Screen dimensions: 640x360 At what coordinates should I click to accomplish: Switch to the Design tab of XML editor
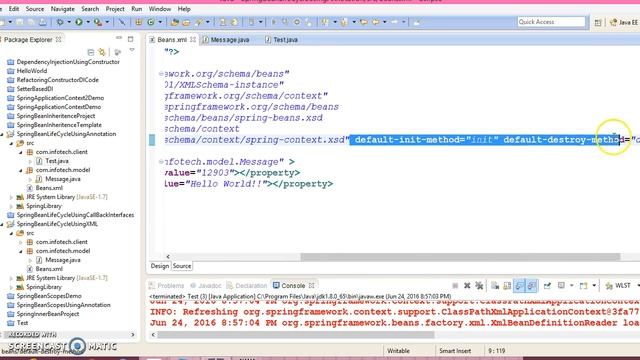pos(160,266)
